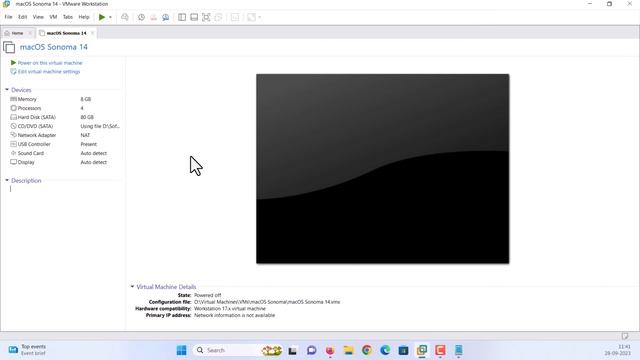The width and height of the screenshot is (640, 360).
Task: Open the red Camtasia taskbar icon
Action: click(x=440, y=350)
